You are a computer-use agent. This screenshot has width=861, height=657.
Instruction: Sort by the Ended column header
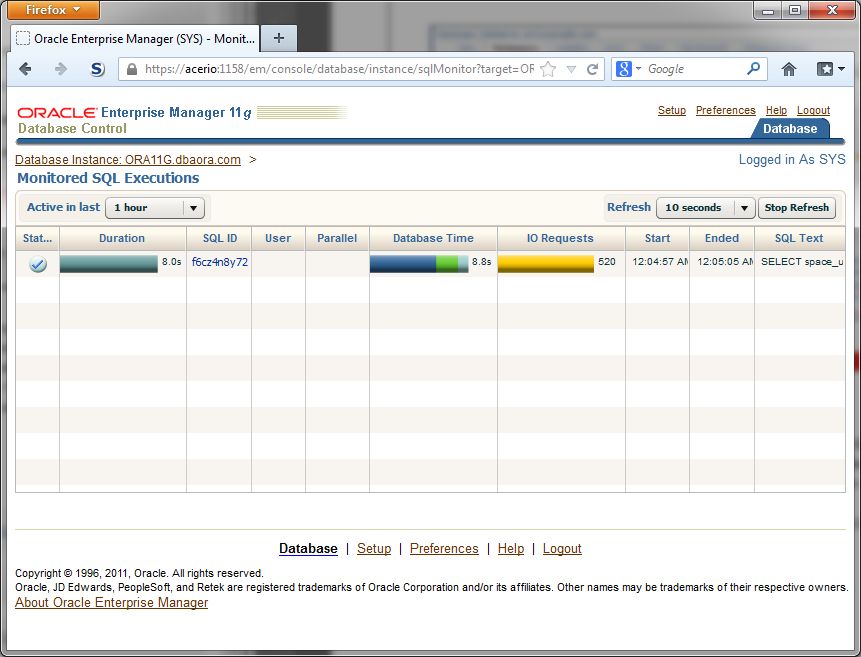pos(722,238)
